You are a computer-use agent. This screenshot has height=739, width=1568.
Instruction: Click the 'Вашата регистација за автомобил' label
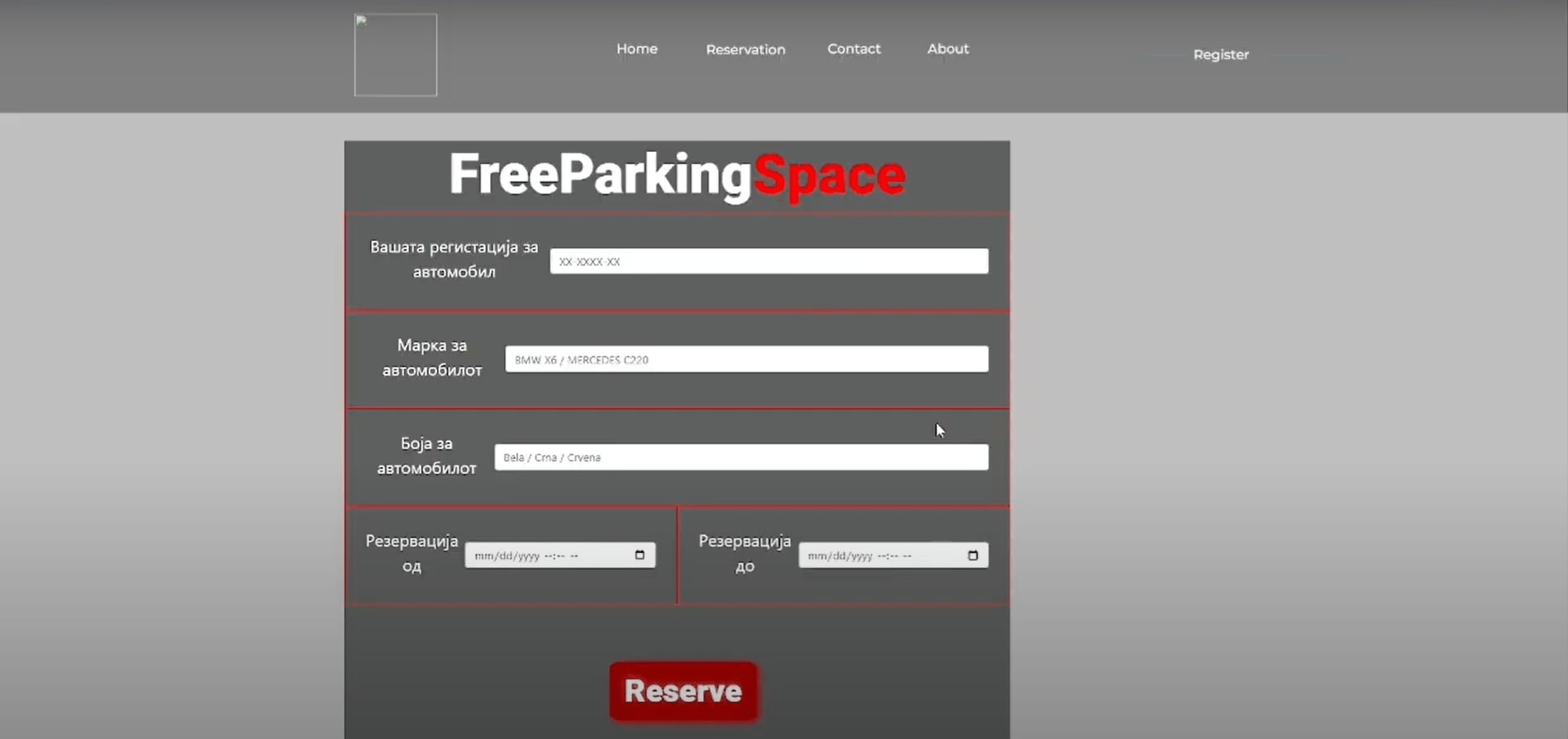(x=454, y=259)
